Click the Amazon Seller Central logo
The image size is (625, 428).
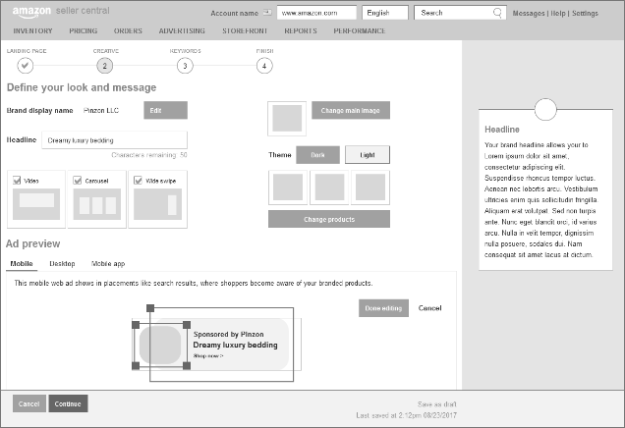45,12
